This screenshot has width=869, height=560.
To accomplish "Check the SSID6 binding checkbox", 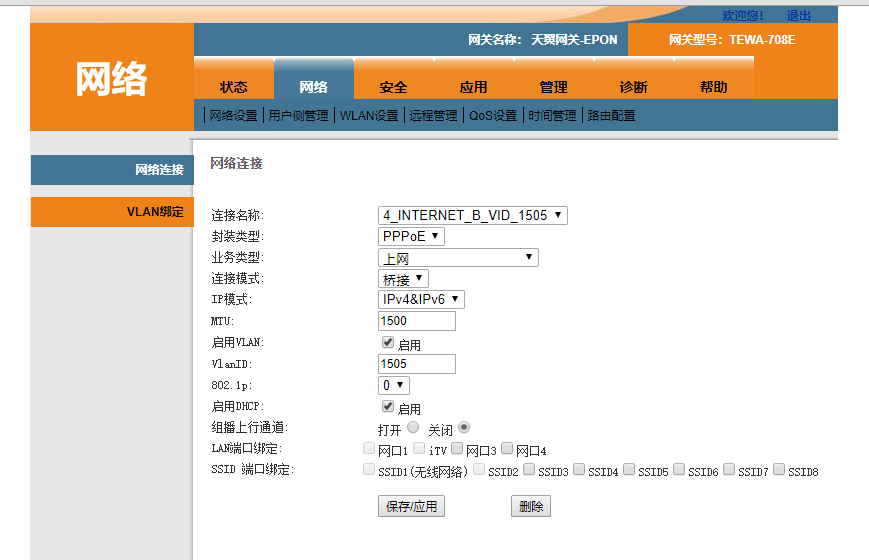I will click(x=678, y=470).
